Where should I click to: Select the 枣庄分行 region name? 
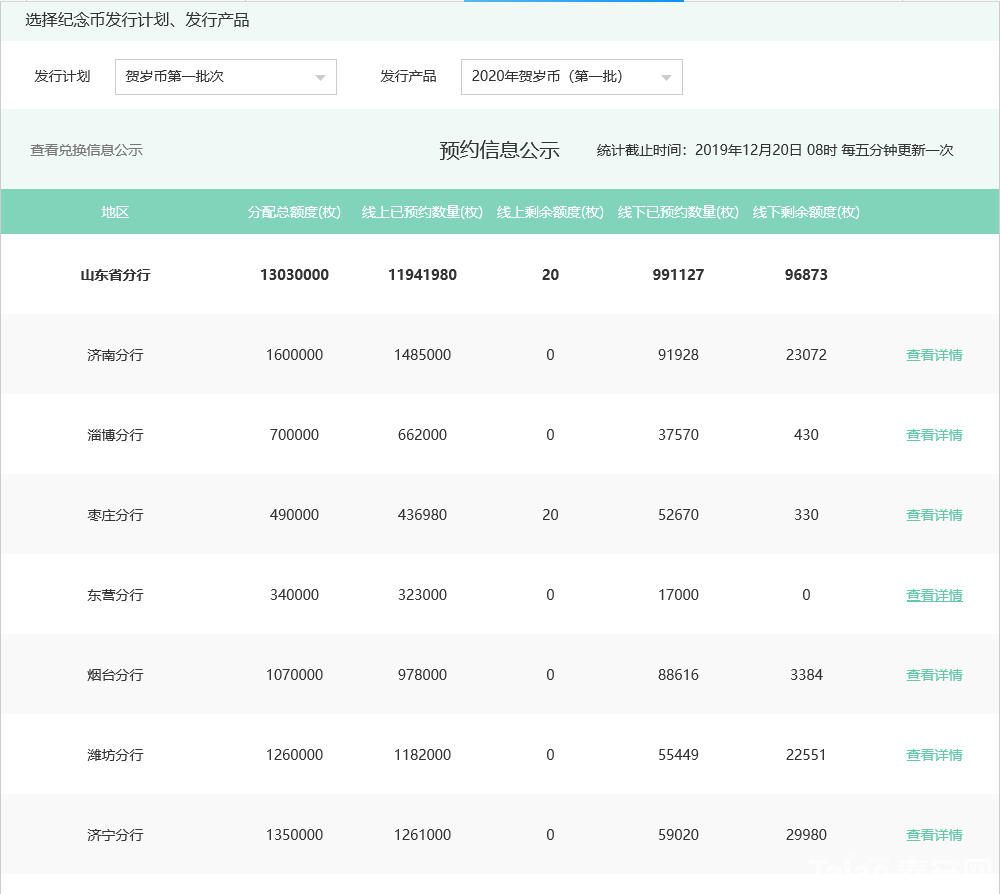tap(115, 515)
